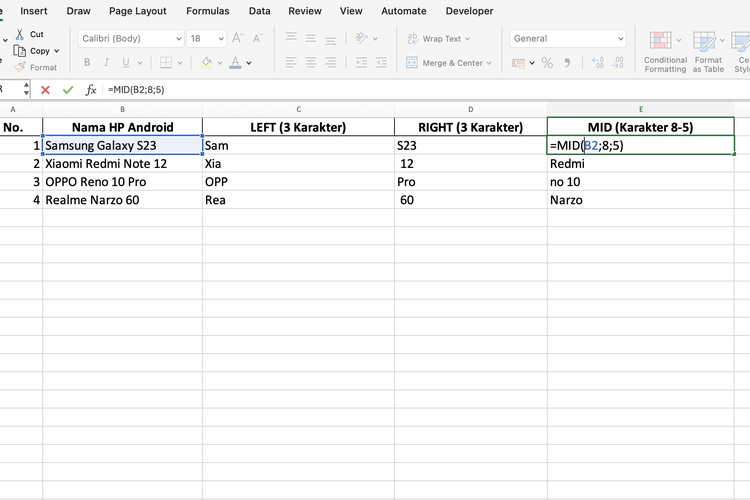Click the Decrease Indent icon
Viewport: 750px width, 500px height.
362,62
